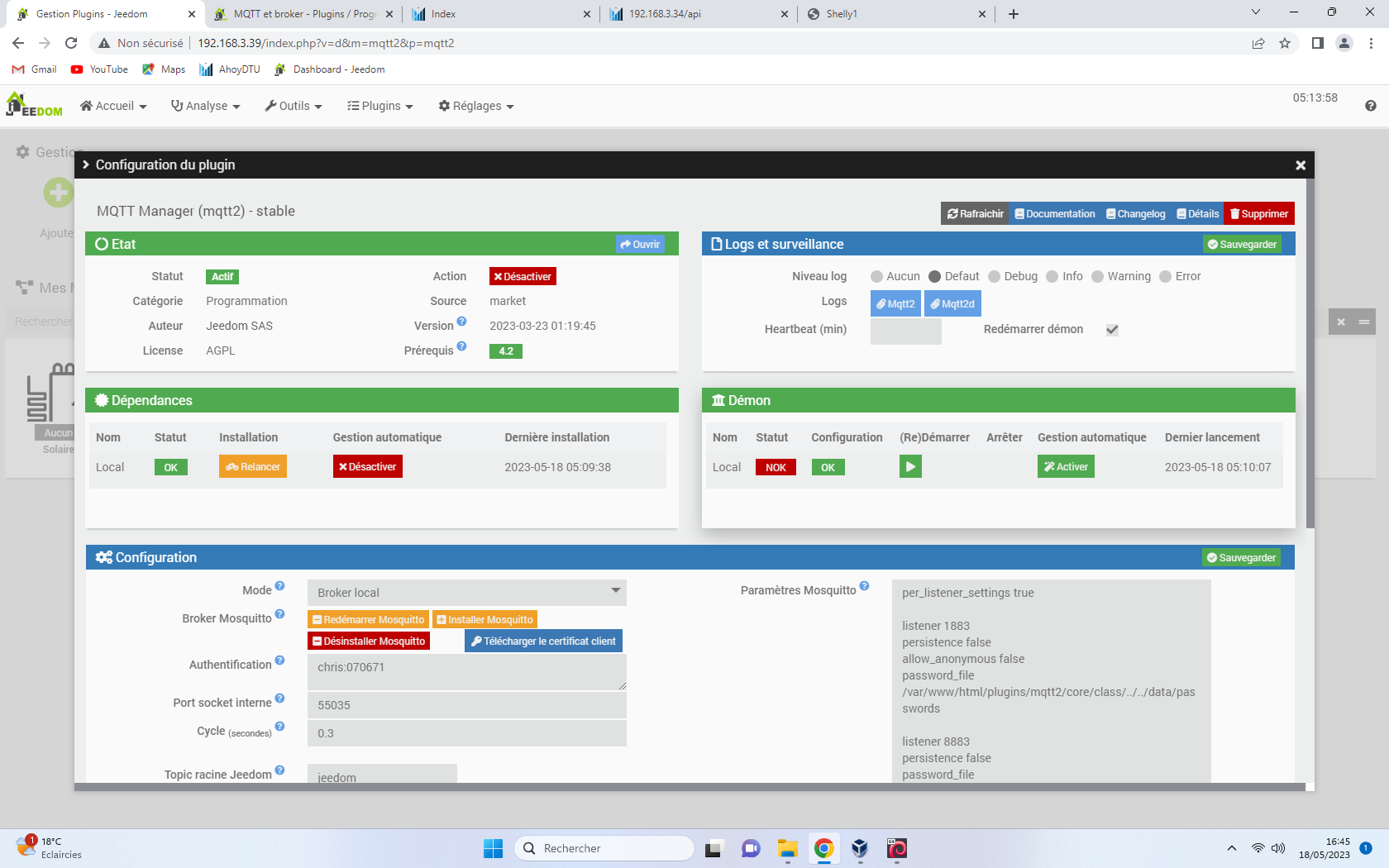This screenshot has height=868, width=1389.
Task: Open the weather widget on the taskbar
Action: (x=50, y=848)
